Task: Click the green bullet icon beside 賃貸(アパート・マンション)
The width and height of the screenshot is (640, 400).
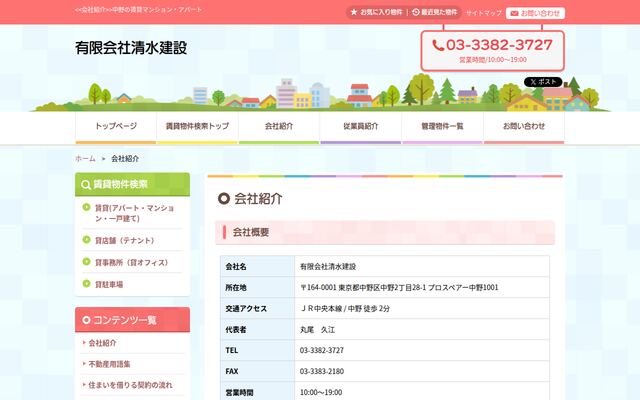Action: (x=86, y=207)
